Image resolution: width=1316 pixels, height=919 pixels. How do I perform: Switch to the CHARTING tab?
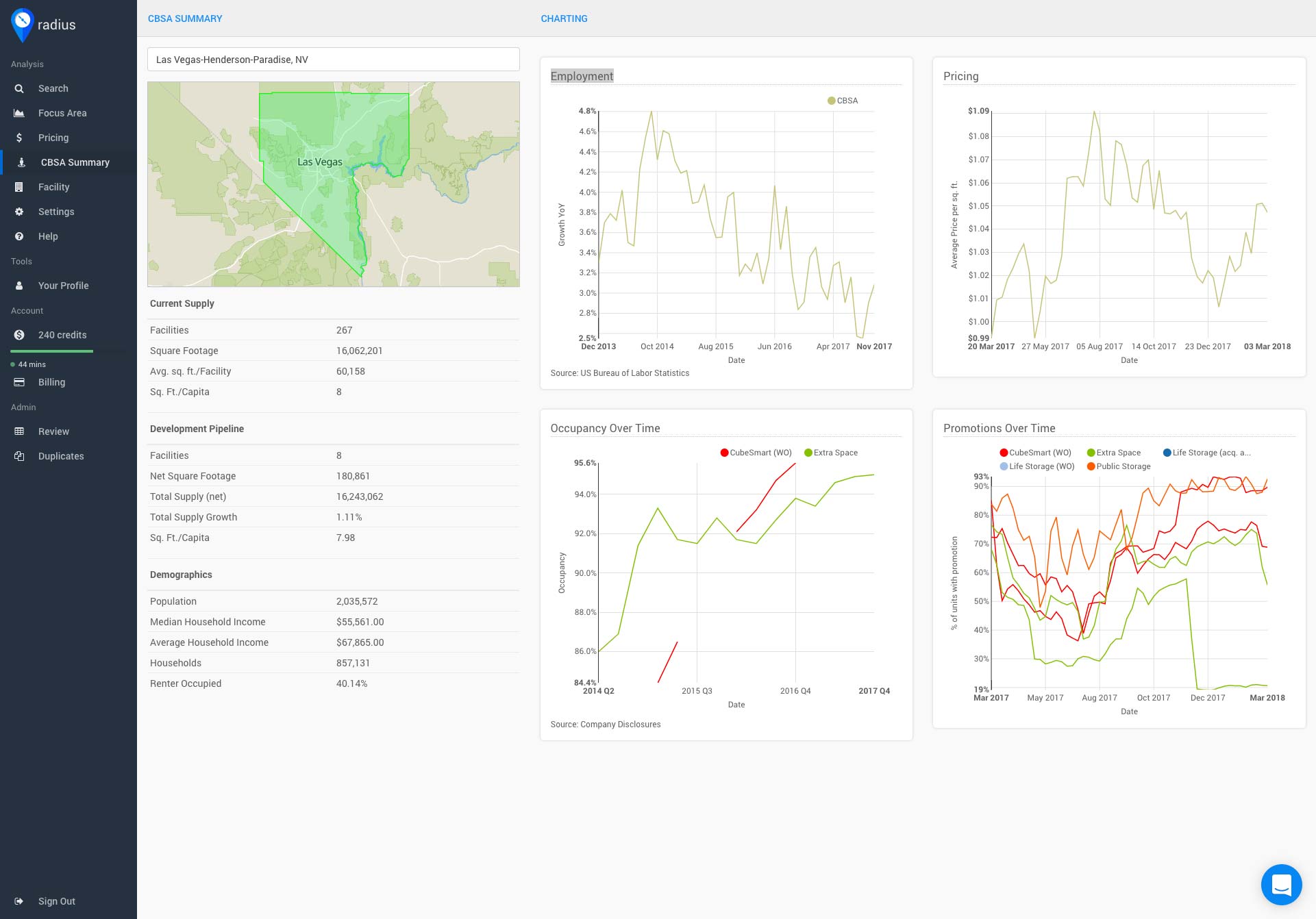coord(564,18)
